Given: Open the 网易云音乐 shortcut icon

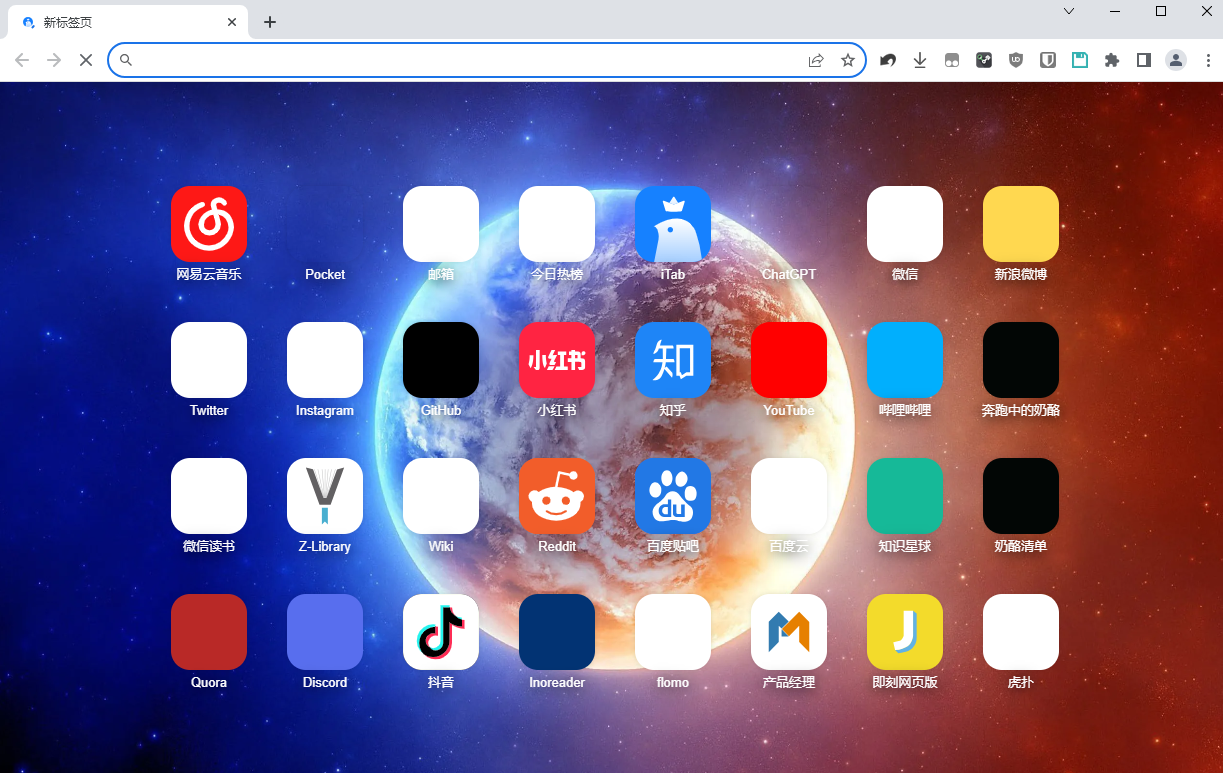Looking at the screenshot, I should 209,224.
